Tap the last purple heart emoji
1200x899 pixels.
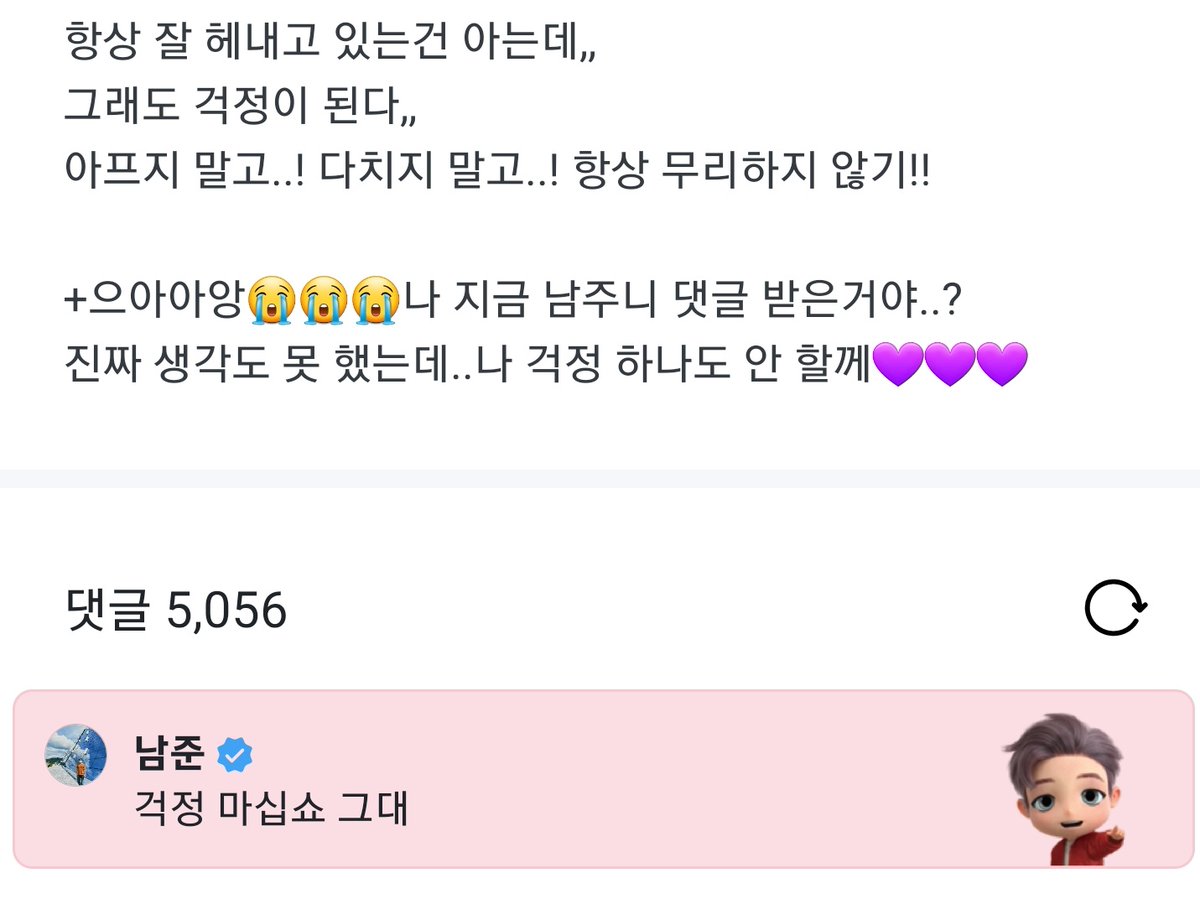coord(1001,364)
